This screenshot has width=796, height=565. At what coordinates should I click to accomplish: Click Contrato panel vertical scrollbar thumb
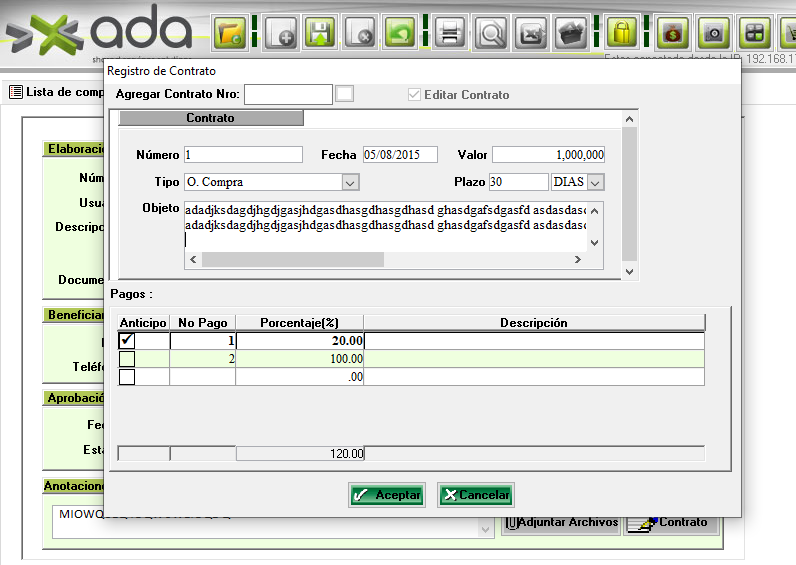629,195
